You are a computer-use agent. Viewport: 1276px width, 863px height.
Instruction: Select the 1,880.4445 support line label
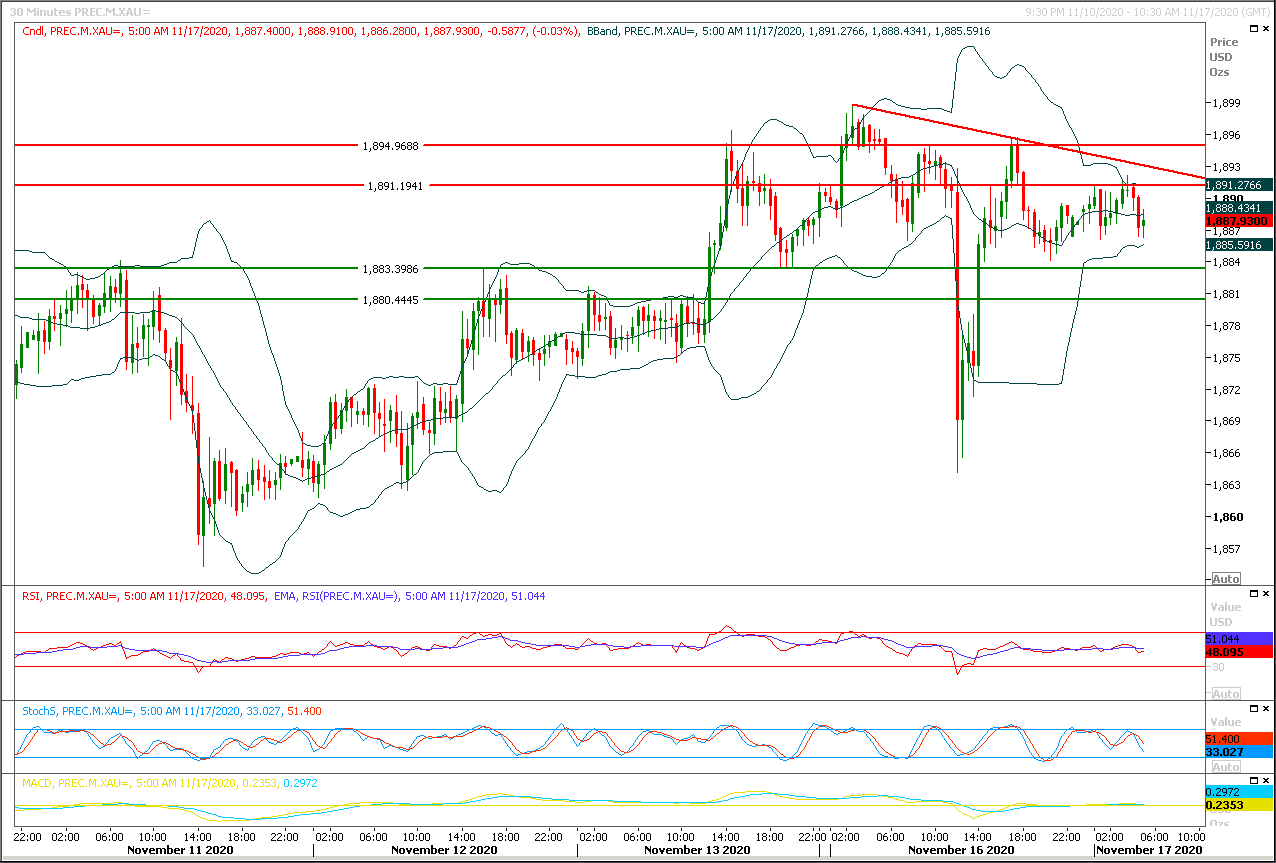click(392, 299)
